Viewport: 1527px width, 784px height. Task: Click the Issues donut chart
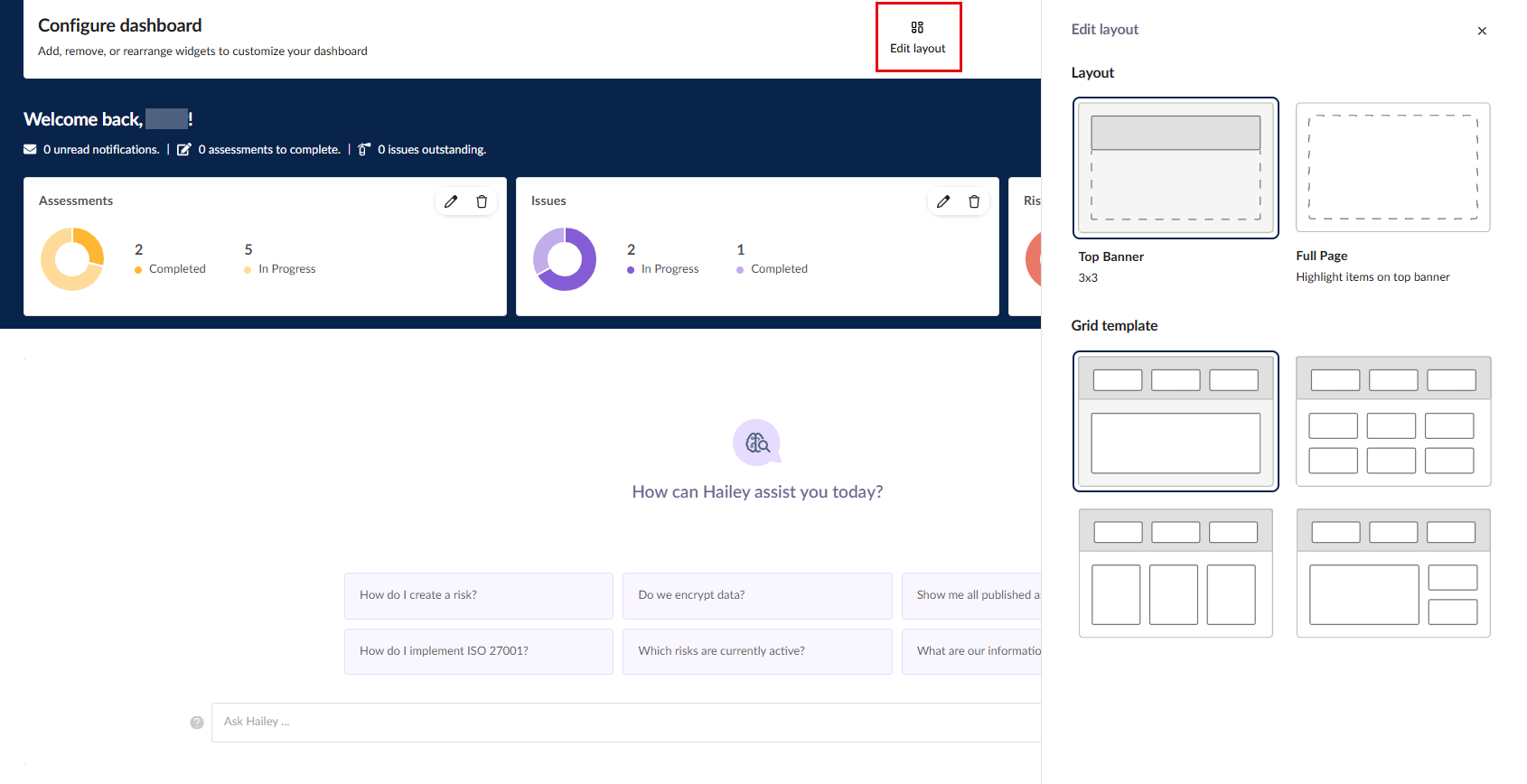[x=565, y=259]
